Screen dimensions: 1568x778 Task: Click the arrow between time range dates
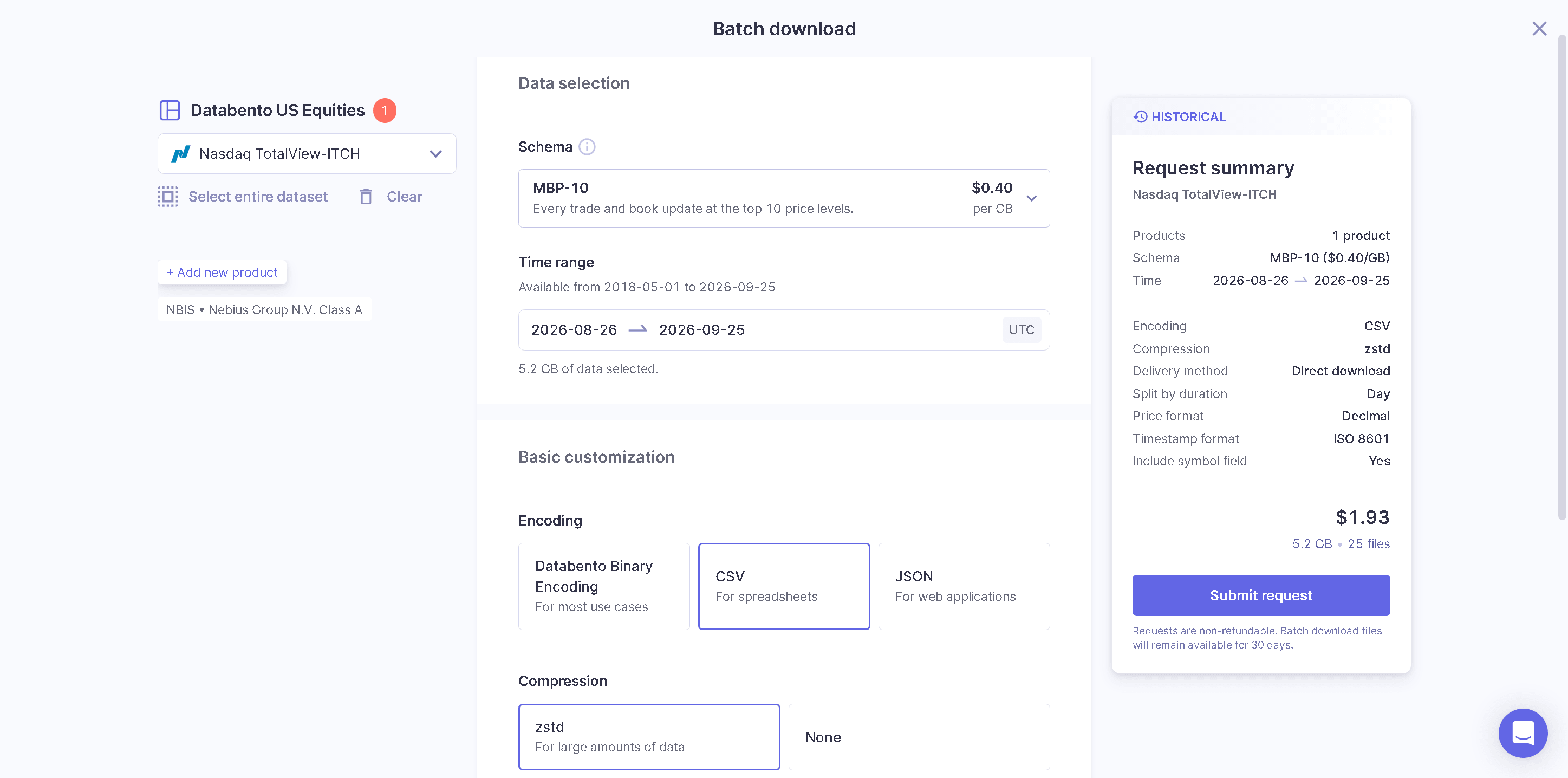point(637,329)
